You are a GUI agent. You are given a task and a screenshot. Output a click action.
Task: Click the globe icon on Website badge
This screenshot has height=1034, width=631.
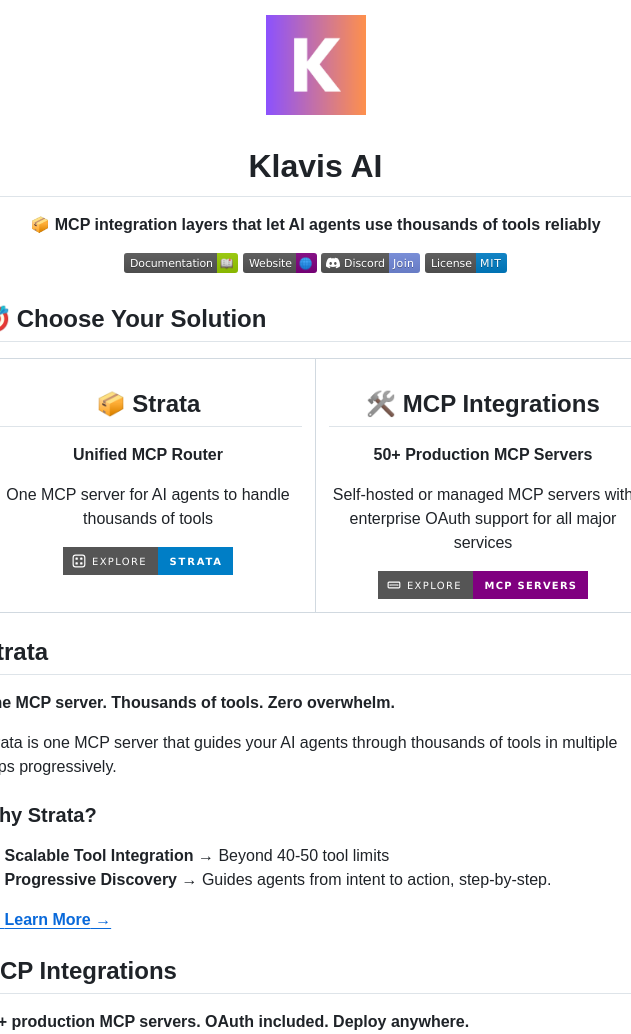pos(306,263)
